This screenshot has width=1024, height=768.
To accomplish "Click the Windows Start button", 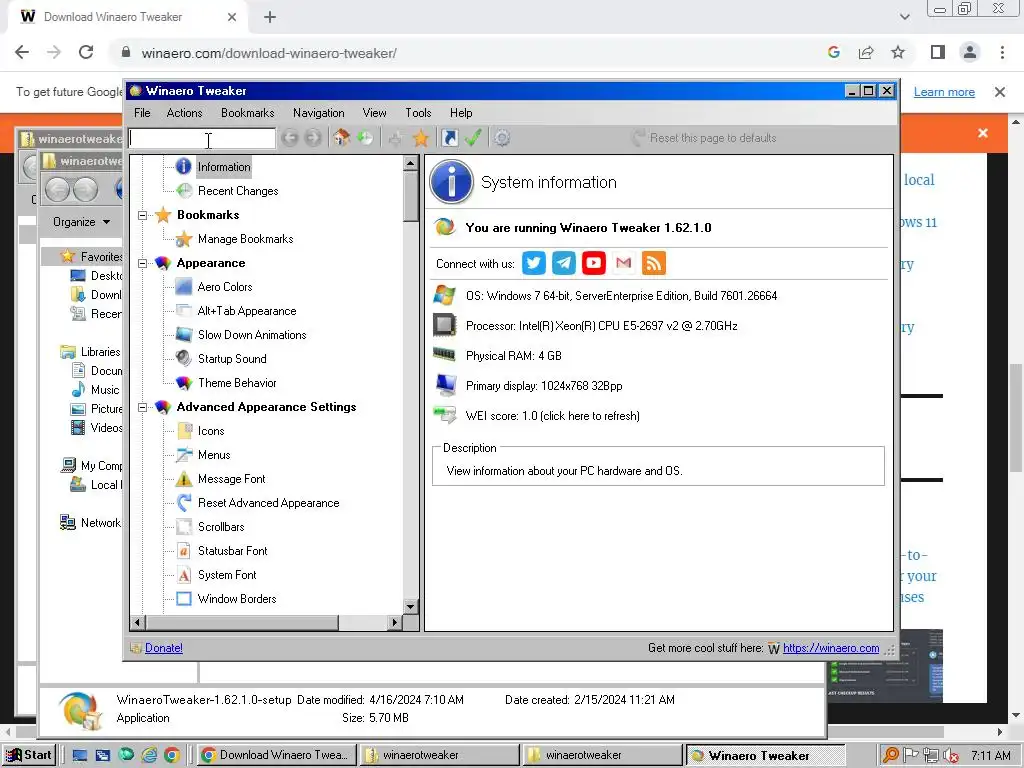I will 29,755.
